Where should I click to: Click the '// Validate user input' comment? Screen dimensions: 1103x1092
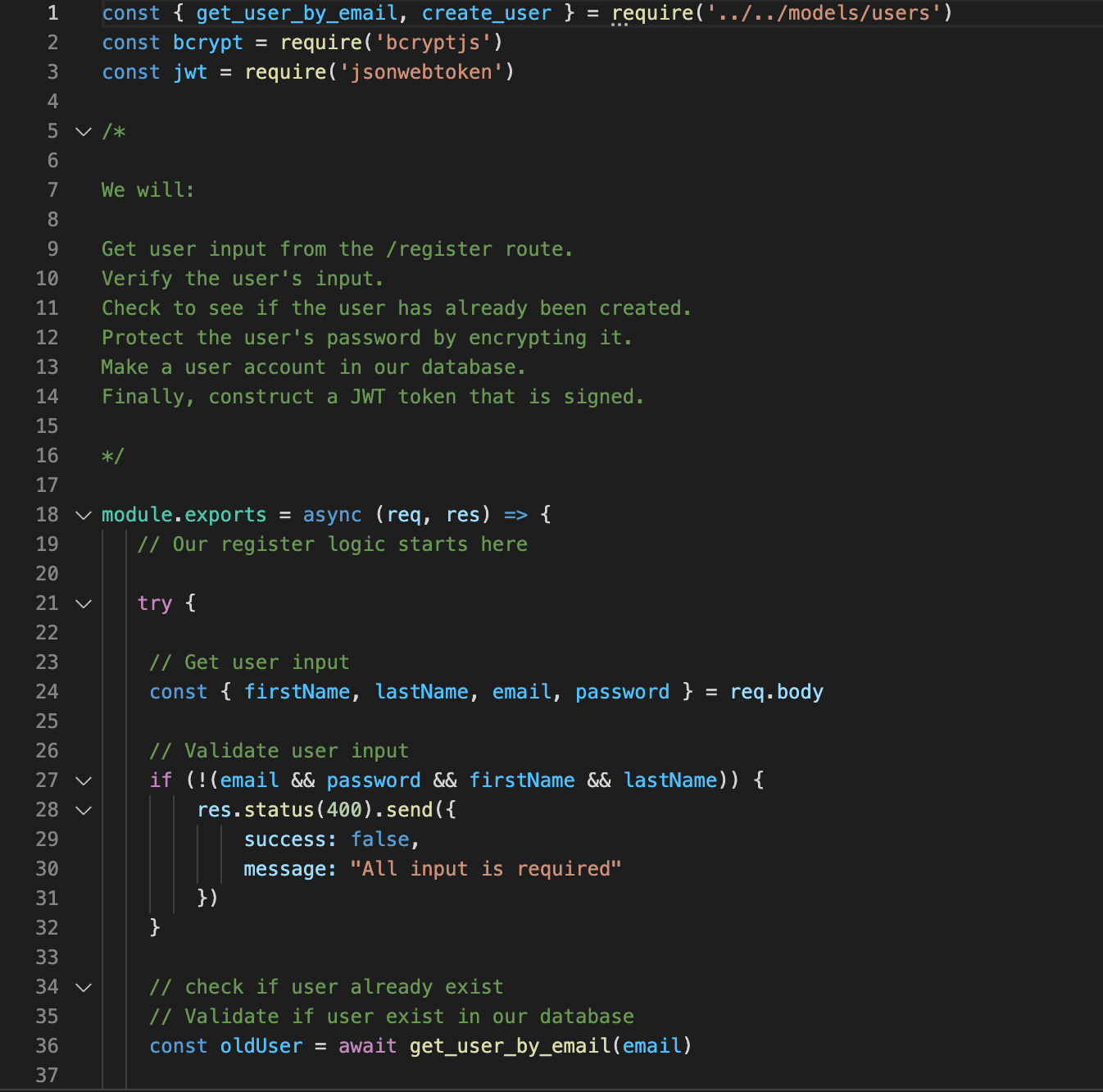coord(279,751)
